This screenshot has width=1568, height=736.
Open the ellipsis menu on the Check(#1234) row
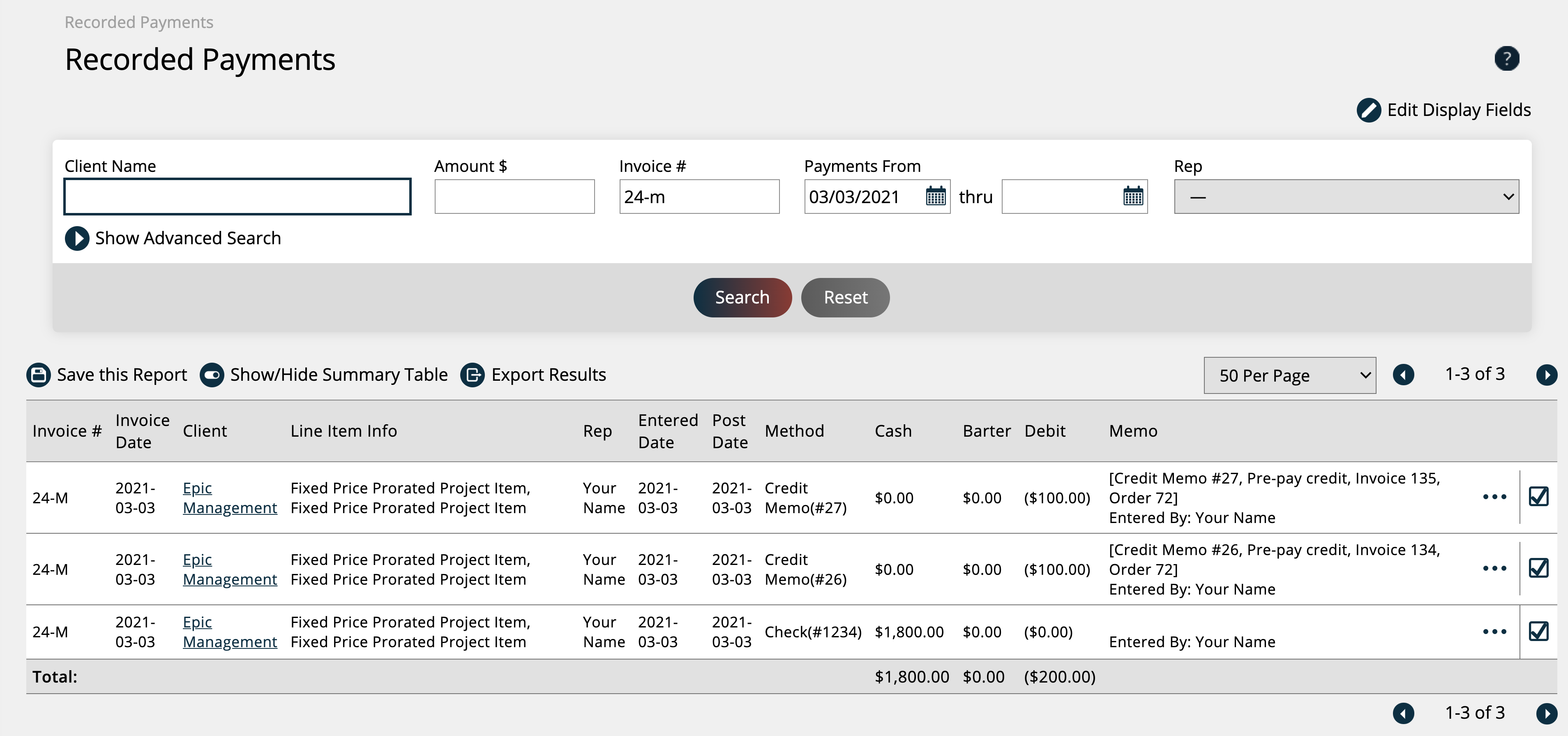coord(1494,632)
